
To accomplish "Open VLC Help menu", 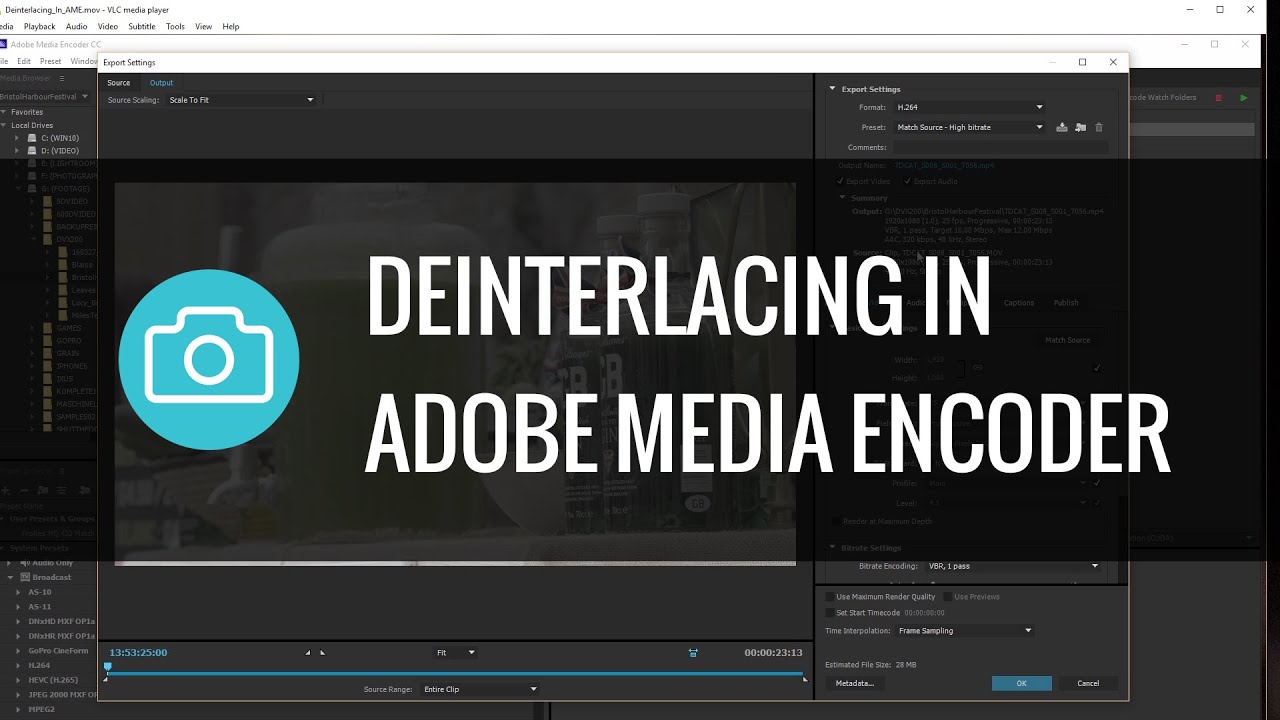I will 231,27.
